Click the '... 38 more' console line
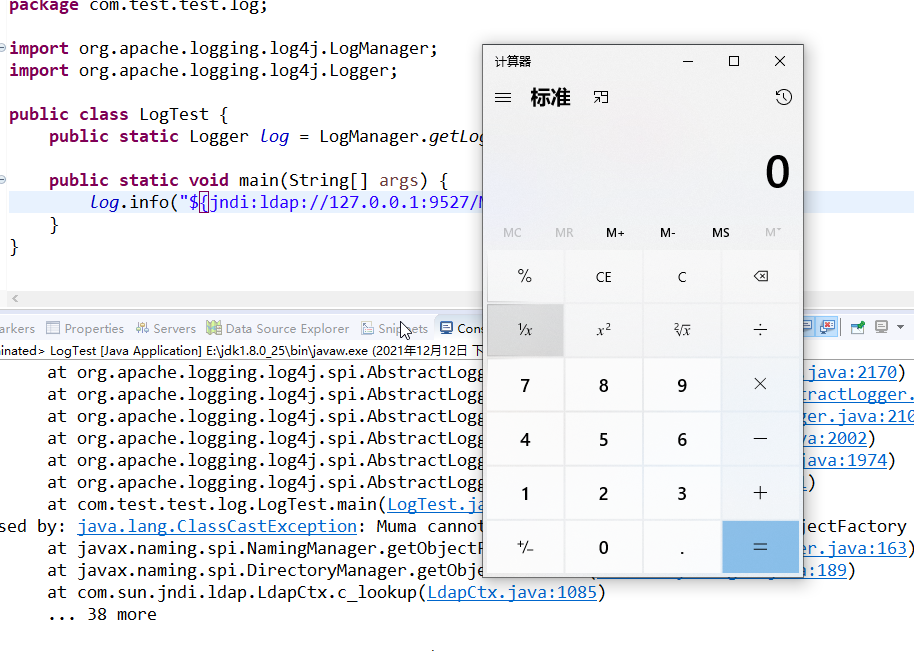 coord(103,614)
